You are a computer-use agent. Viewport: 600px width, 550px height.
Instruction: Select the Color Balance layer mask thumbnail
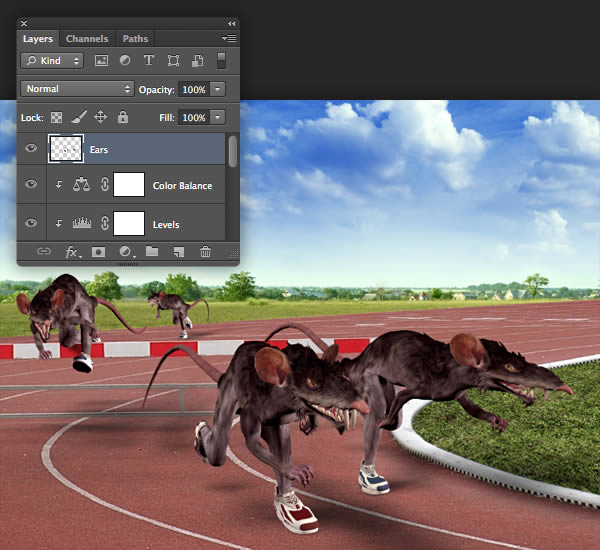129,184
